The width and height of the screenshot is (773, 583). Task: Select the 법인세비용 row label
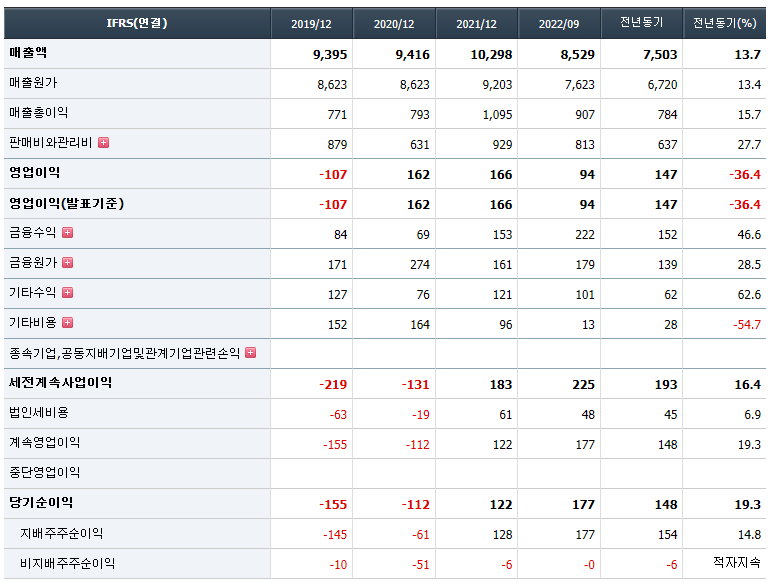pyautogui.click(x=38, y=413)
